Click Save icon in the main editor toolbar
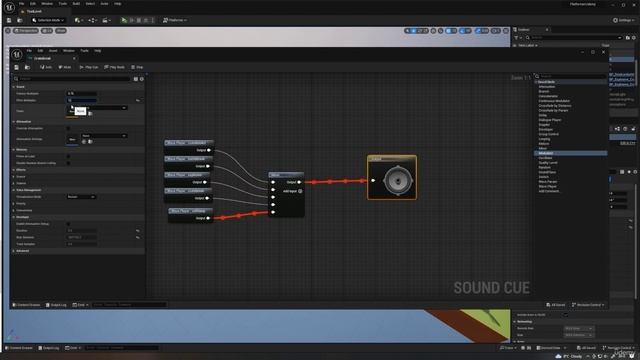 pos(9,20)
